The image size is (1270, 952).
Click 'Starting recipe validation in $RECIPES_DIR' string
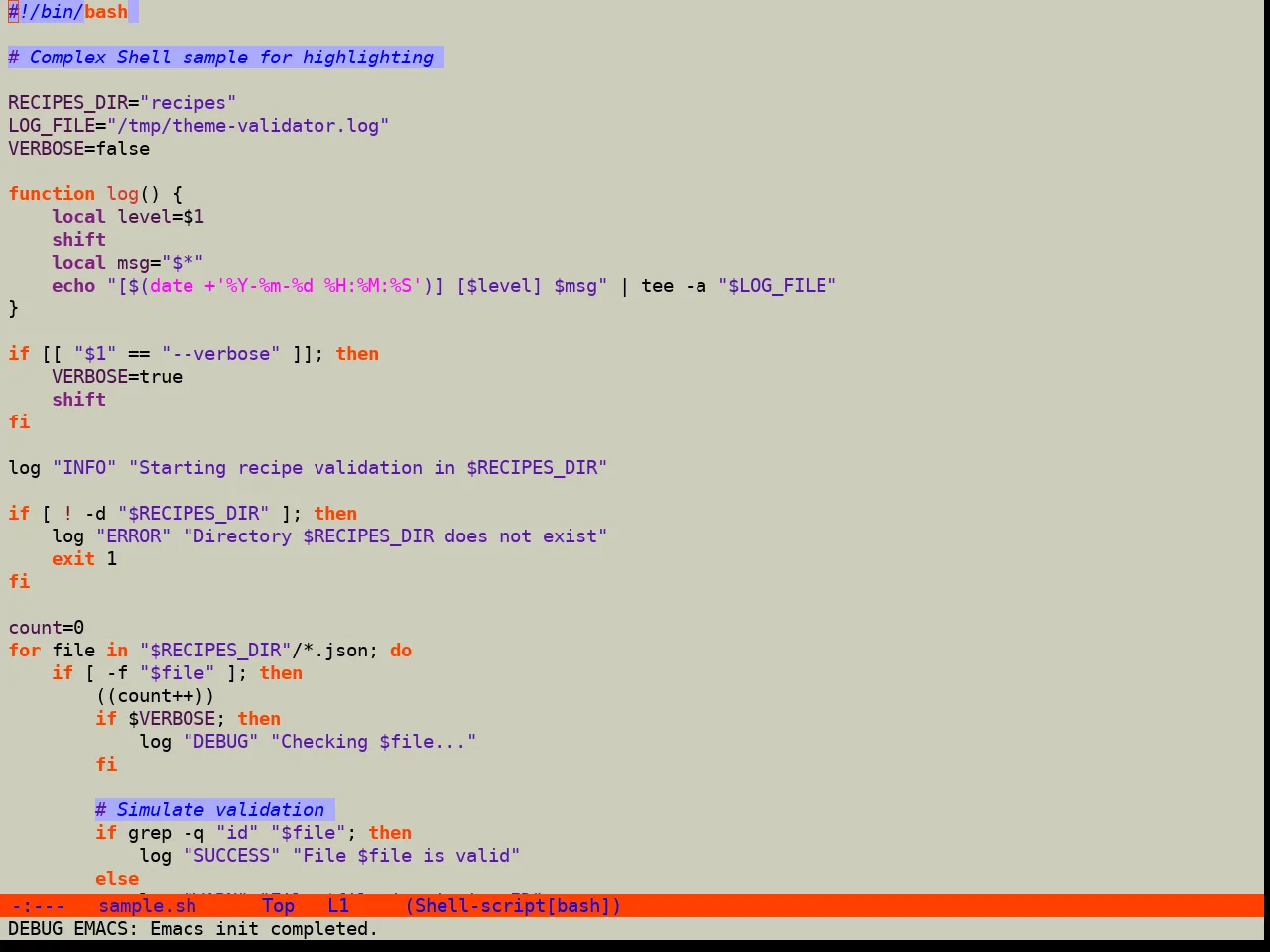[368, 468]
